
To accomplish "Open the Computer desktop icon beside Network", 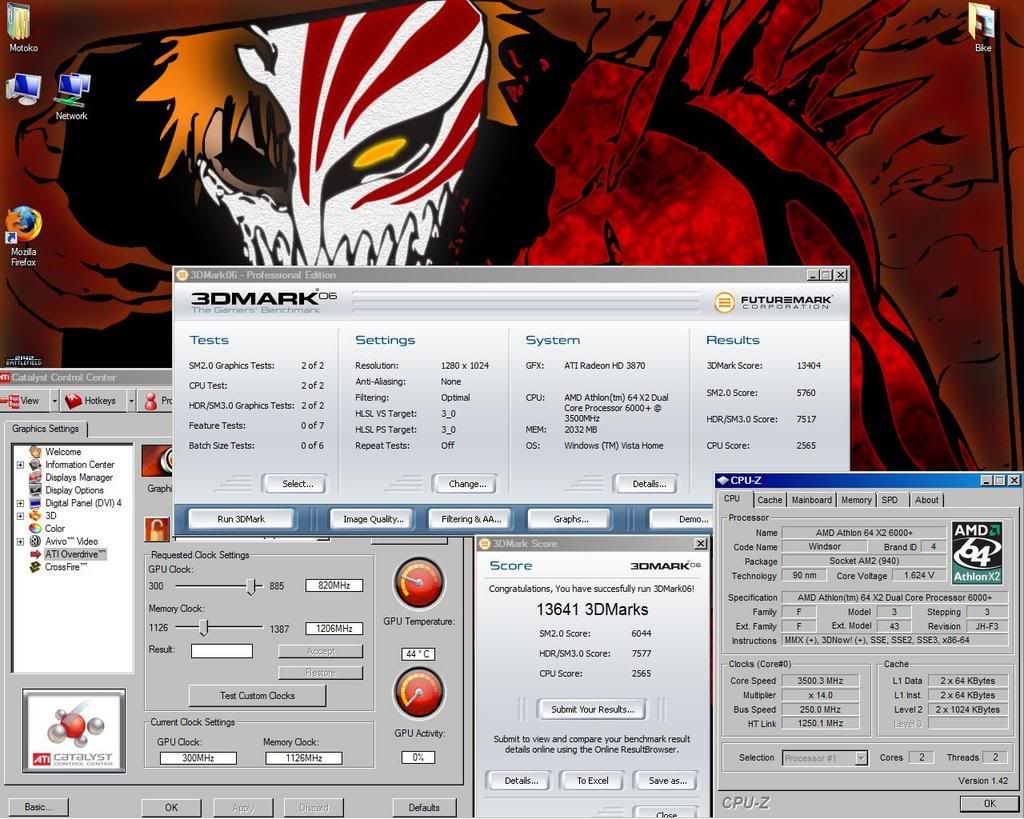I will pyautogui.click(x=24, y=89).
